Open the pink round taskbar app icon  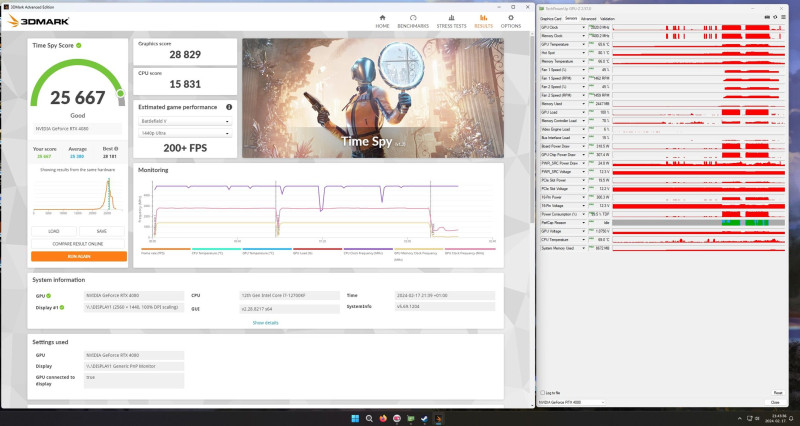tap(396, 419)
